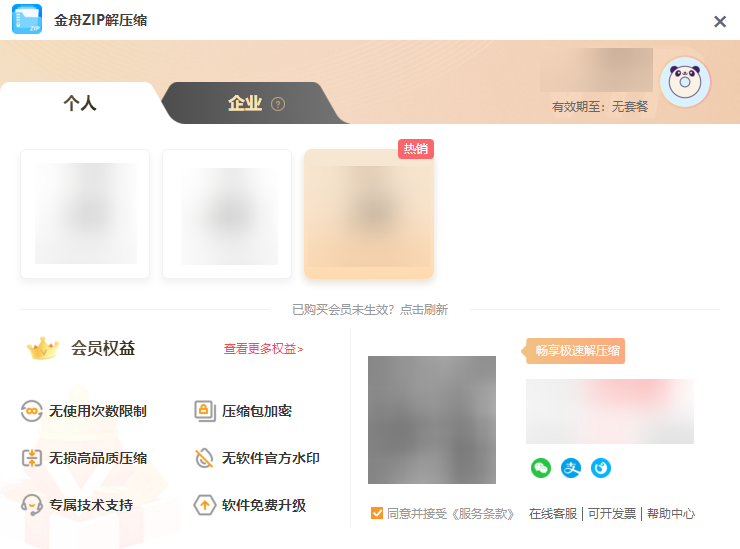The width and height of the screenshot is (740, 549).
Task: Click the 会员权益 heading
Action: click(x=103, y=348)
